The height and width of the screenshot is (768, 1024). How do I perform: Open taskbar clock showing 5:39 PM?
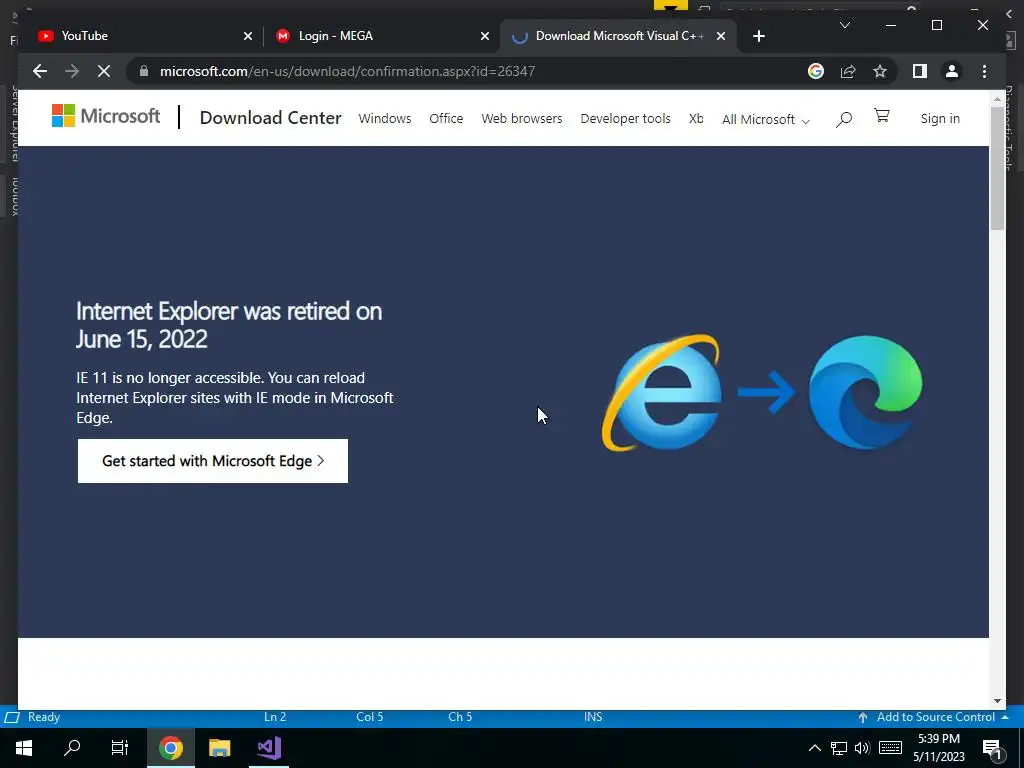tap(939, 748)
